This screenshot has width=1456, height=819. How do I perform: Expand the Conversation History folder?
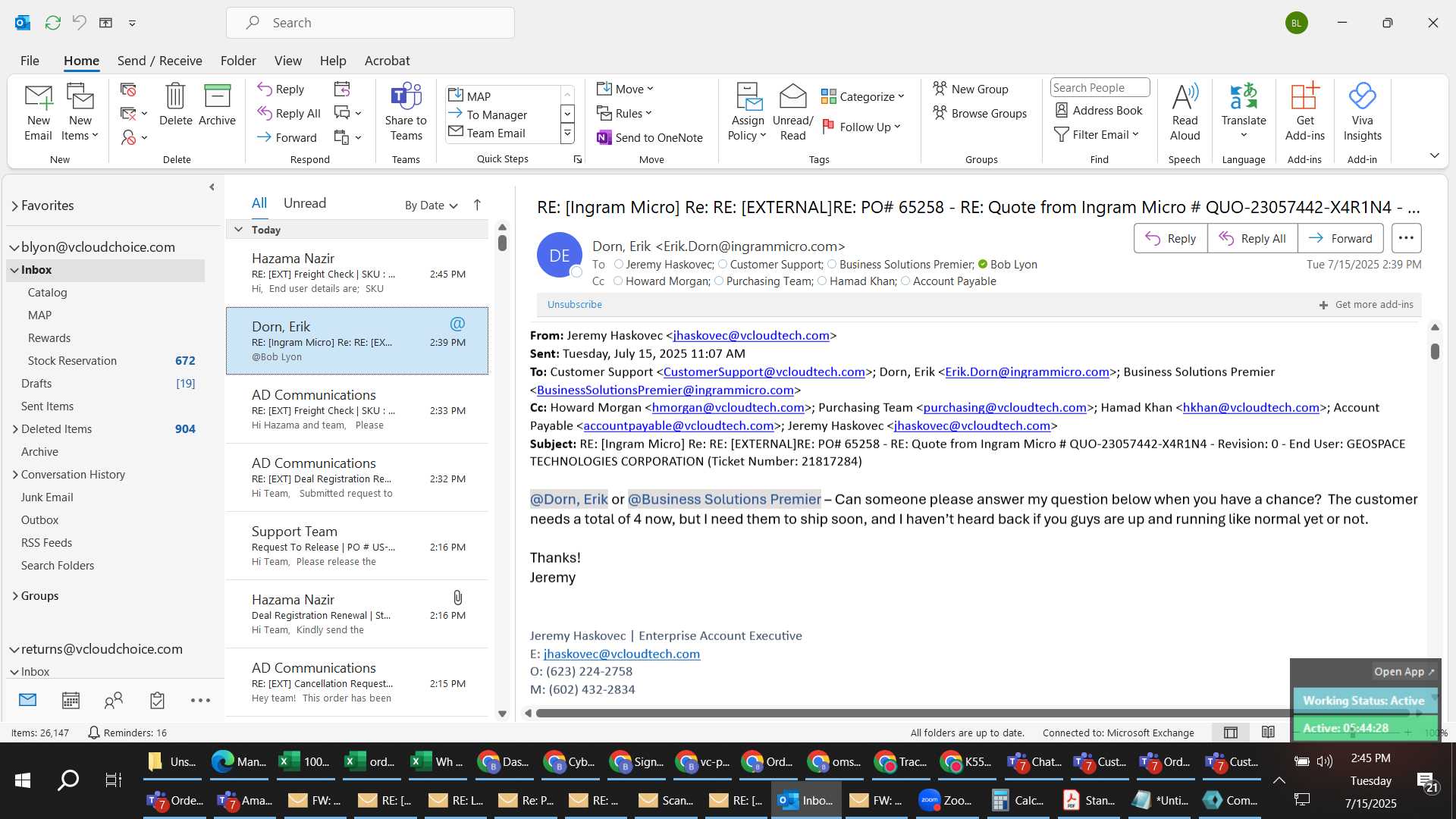pos(15,475)
